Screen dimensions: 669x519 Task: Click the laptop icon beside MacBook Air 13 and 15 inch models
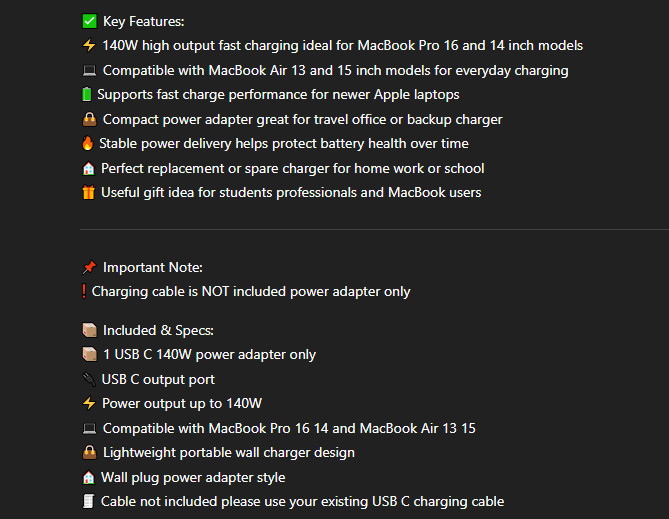(x=89, y=70)
